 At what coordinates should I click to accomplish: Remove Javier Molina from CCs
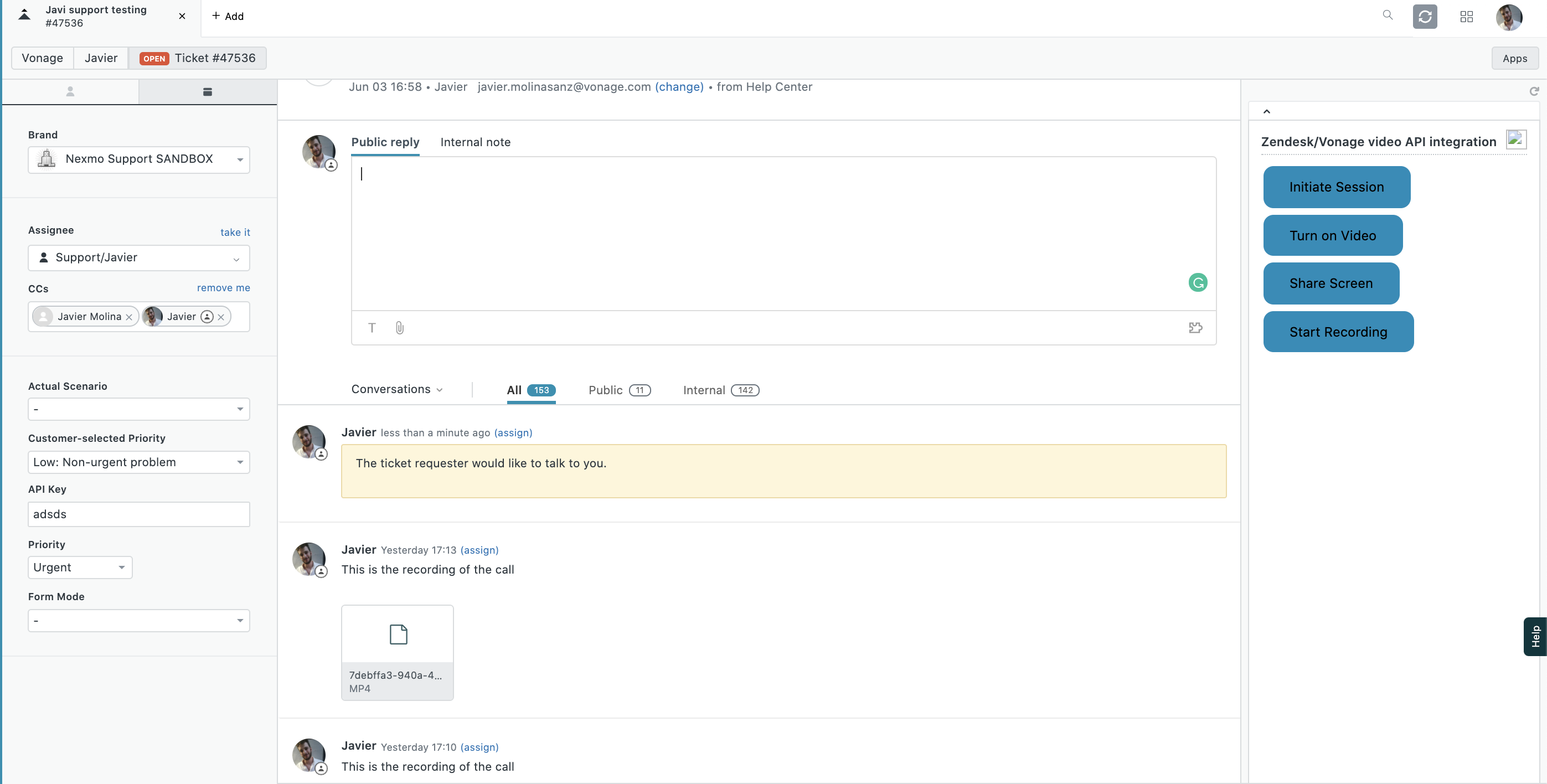pyautogui.click(x=128, y=317)
